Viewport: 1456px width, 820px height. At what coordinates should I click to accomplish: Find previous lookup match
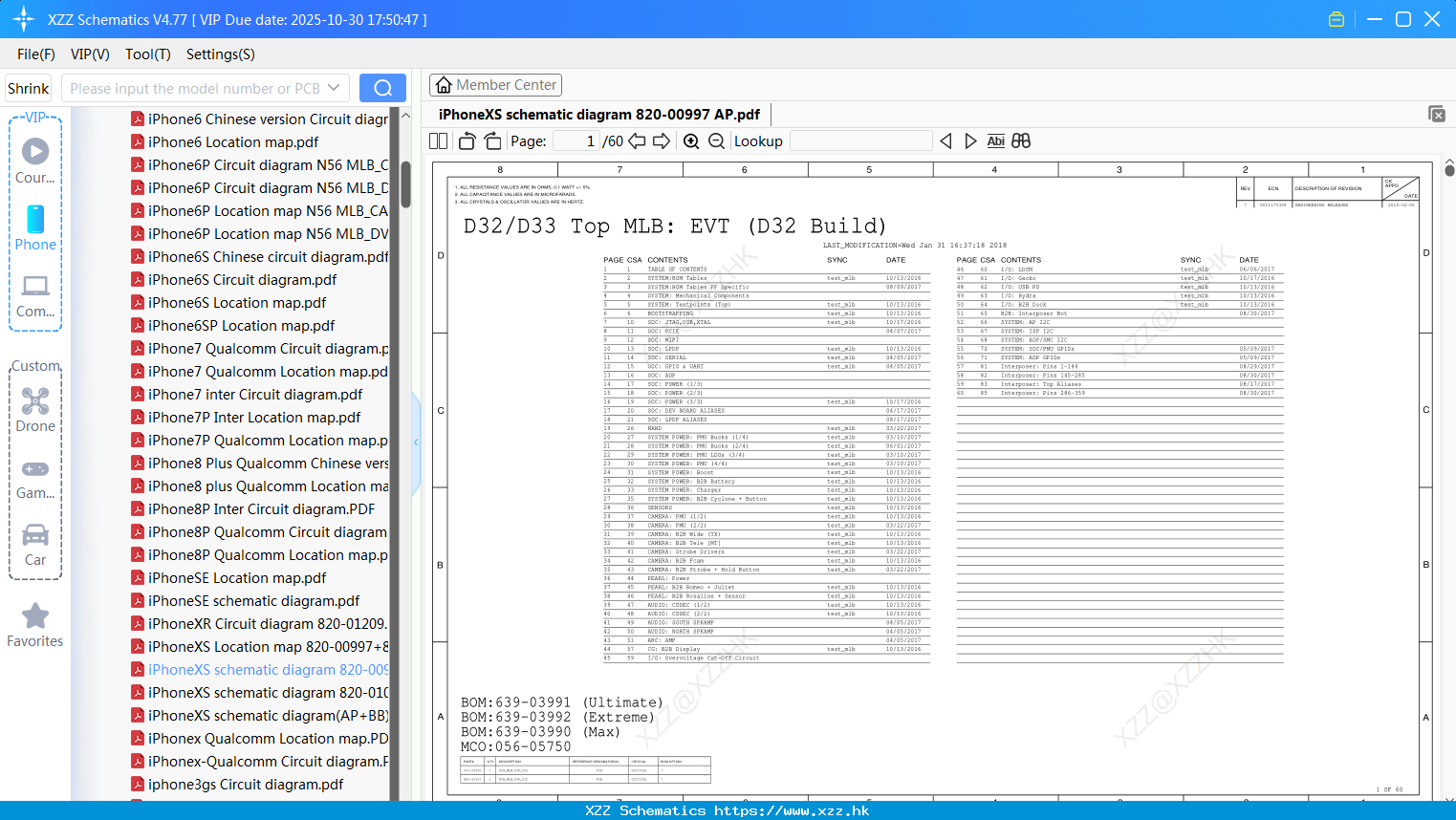[x=945, y=141]
